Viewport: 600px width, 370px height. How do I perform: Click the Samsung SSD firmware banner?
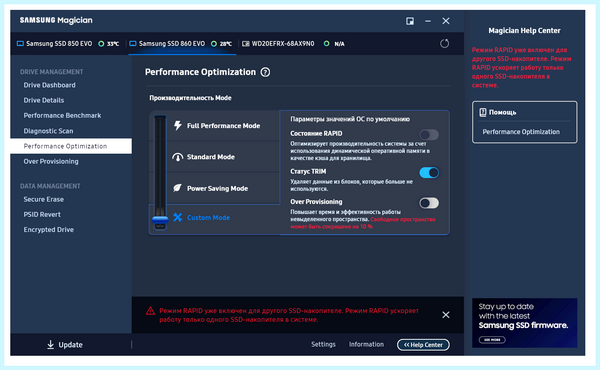[524, 323]
